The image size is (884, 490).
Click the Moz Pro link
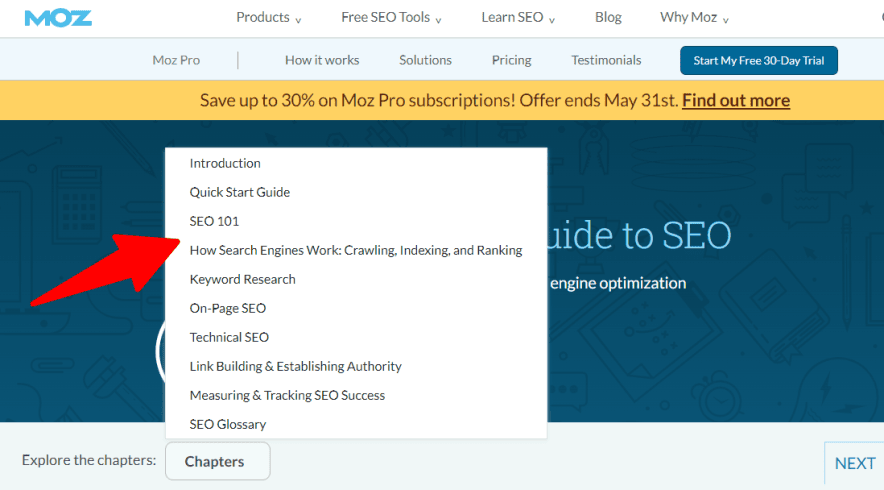[176, 60]
